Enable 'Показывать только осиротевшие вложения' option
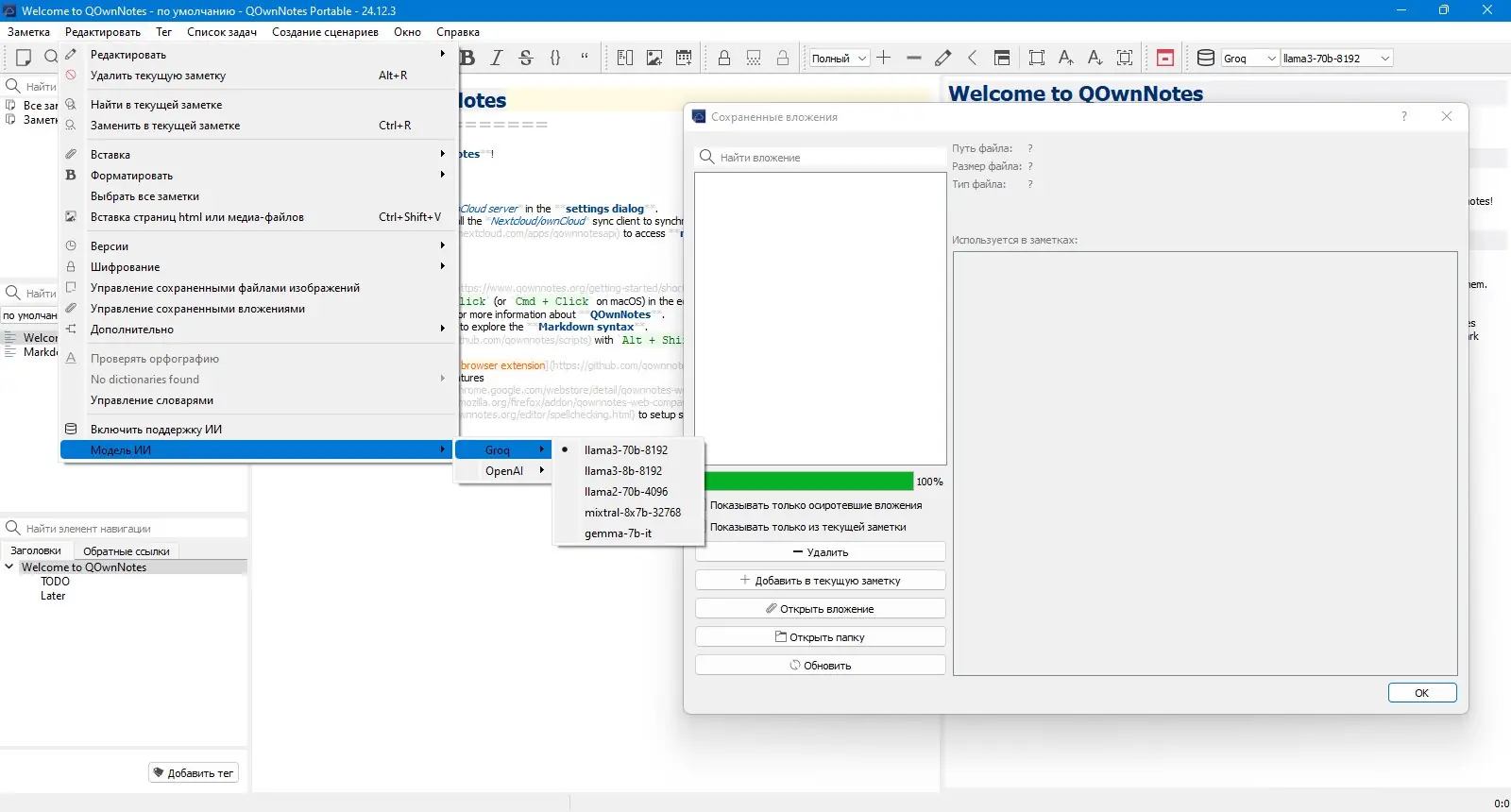Viewport: 1511px width, 812px height. pyautogui.click(x=815, y=506)
